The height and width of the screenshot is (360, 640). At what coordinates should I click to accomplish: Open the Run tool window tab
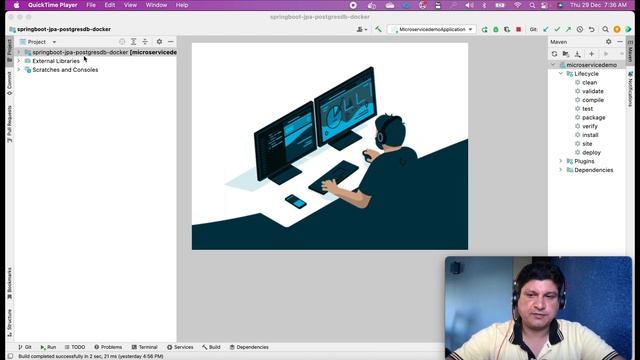48,347
